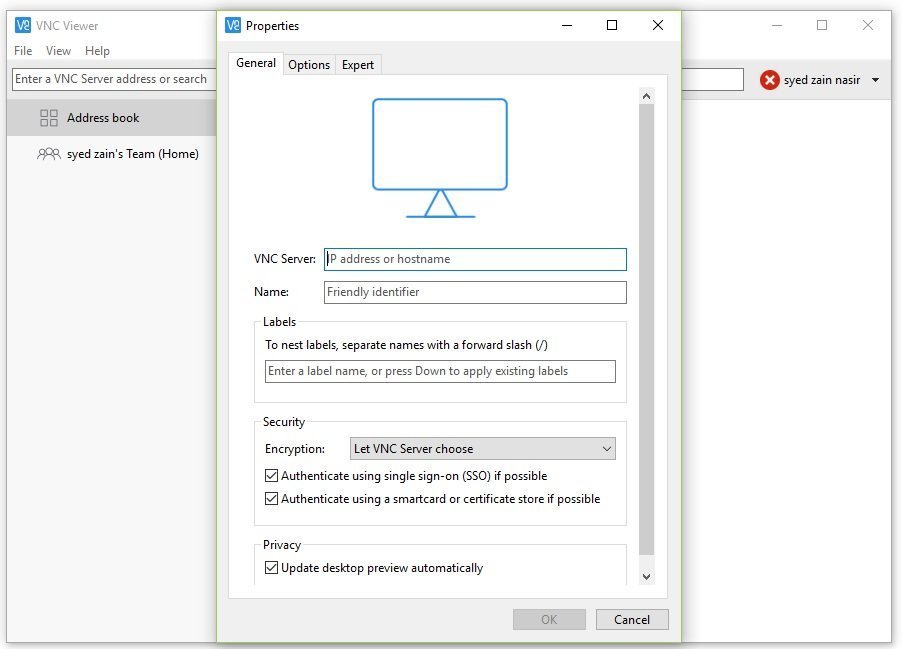This screenshot has width=902, height=649.
Task: Click the team people icon in sidebar
Action: (49, 154)
